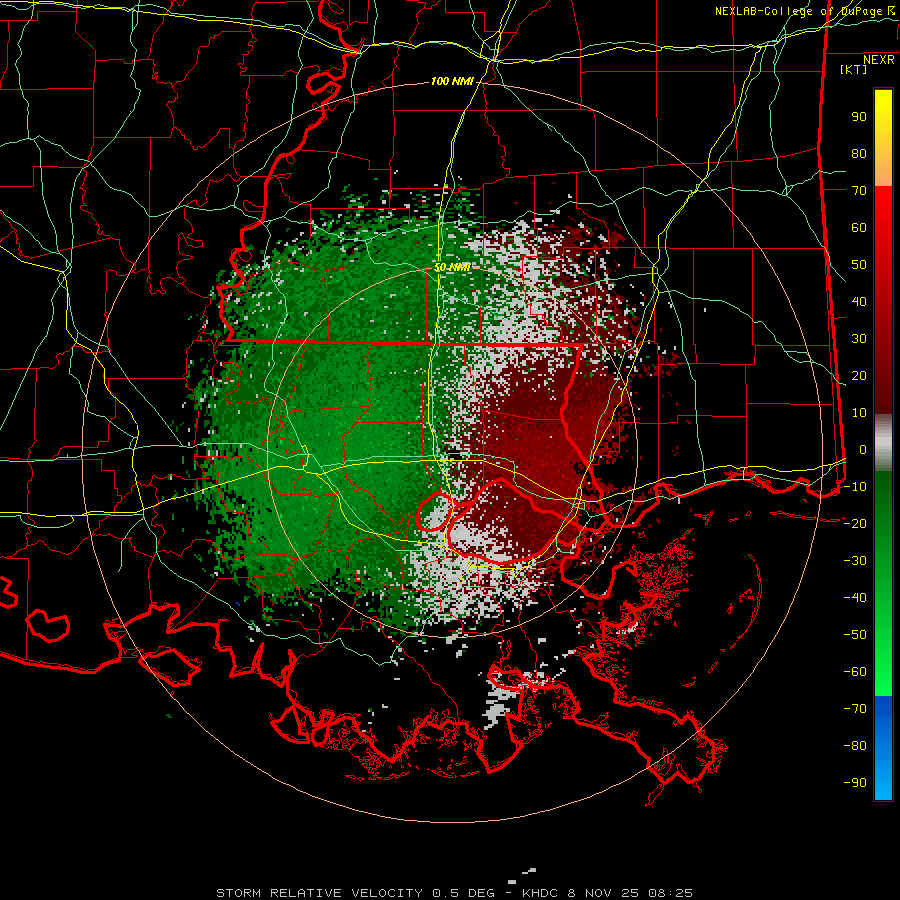Click the positive 60 label on the velocity scale
900x900 pixels.
(x=859, y=228)
